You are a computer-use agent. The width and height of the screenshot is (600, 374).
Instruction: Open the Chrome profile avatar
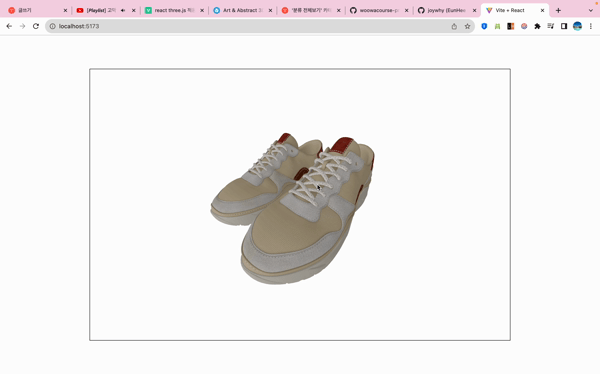click(x=577, y=26)
